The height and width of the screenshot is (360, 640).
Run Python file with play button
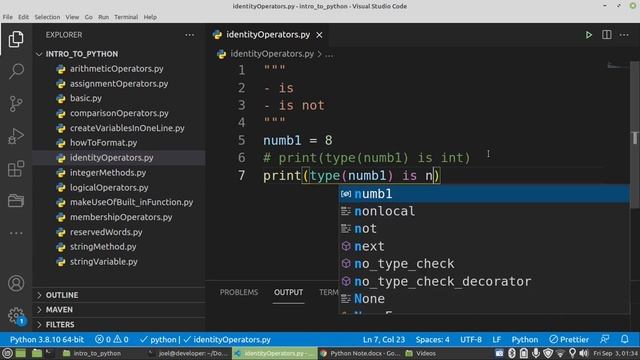pyautogui.click(x=588, y=35)
